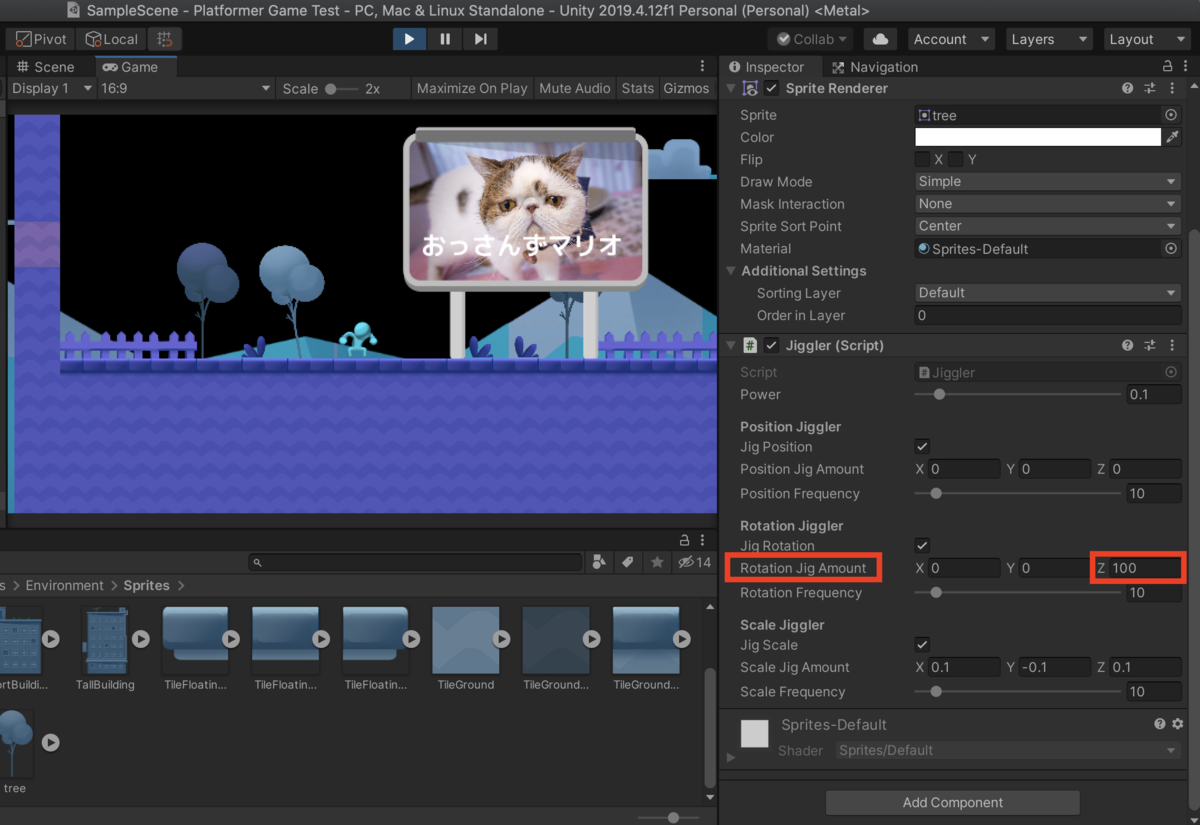Screen dimensions: 1200x825
Task: Click the Color white swatch
Action: click(1038, 137)
